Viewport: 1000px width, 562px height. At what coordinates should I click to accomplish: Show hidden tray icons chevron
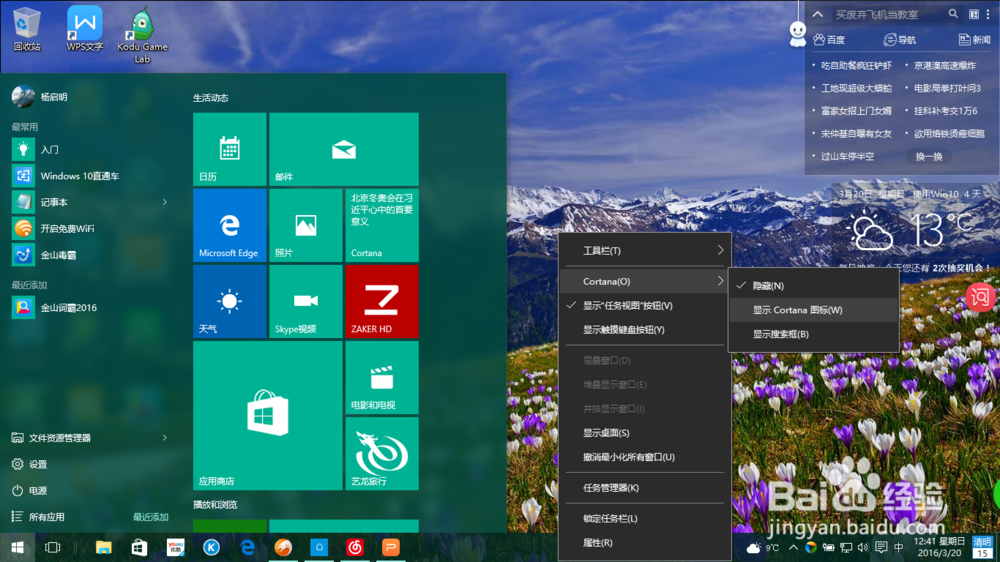click(x=793, y=547)
